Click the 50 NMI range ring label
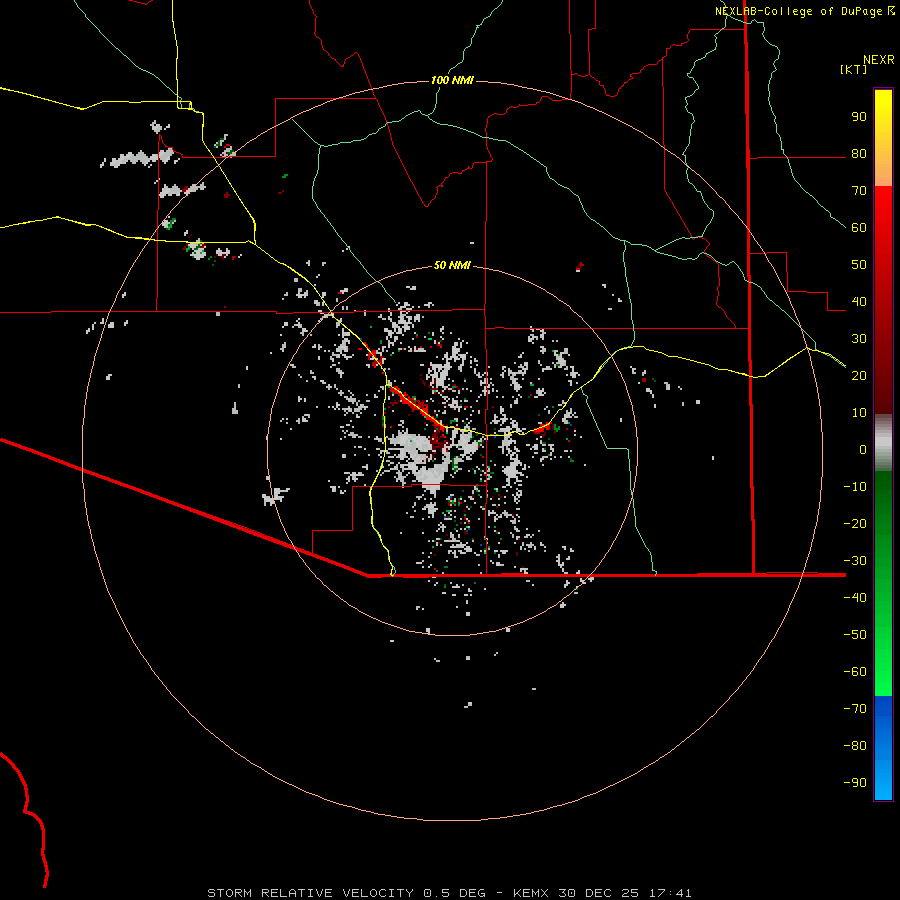 pyautogui.click(x=452, y=265)
